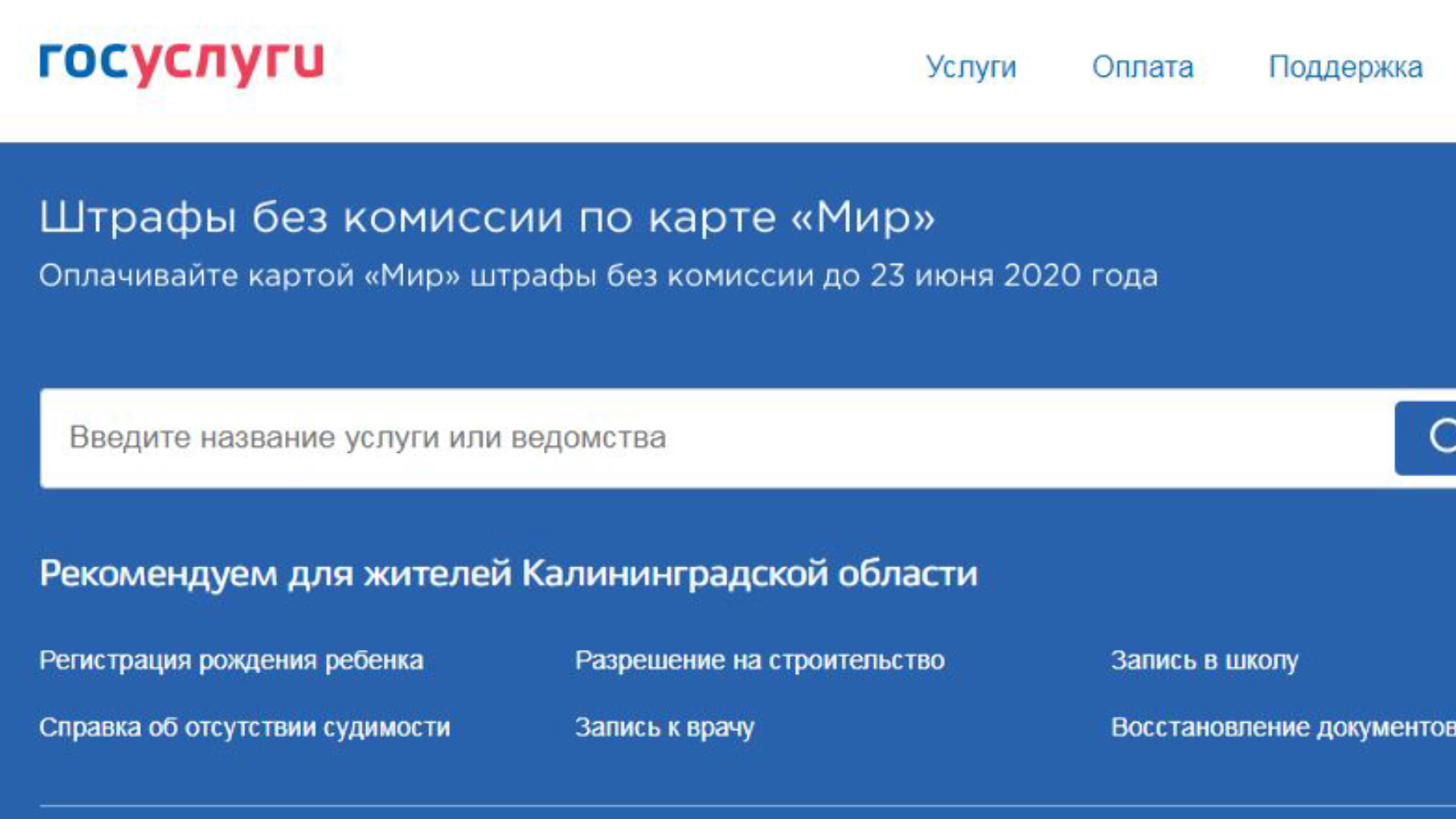Open Восстановление документов link
The width and height of the screenshot is (1456, 819).
coord(1283,727)
